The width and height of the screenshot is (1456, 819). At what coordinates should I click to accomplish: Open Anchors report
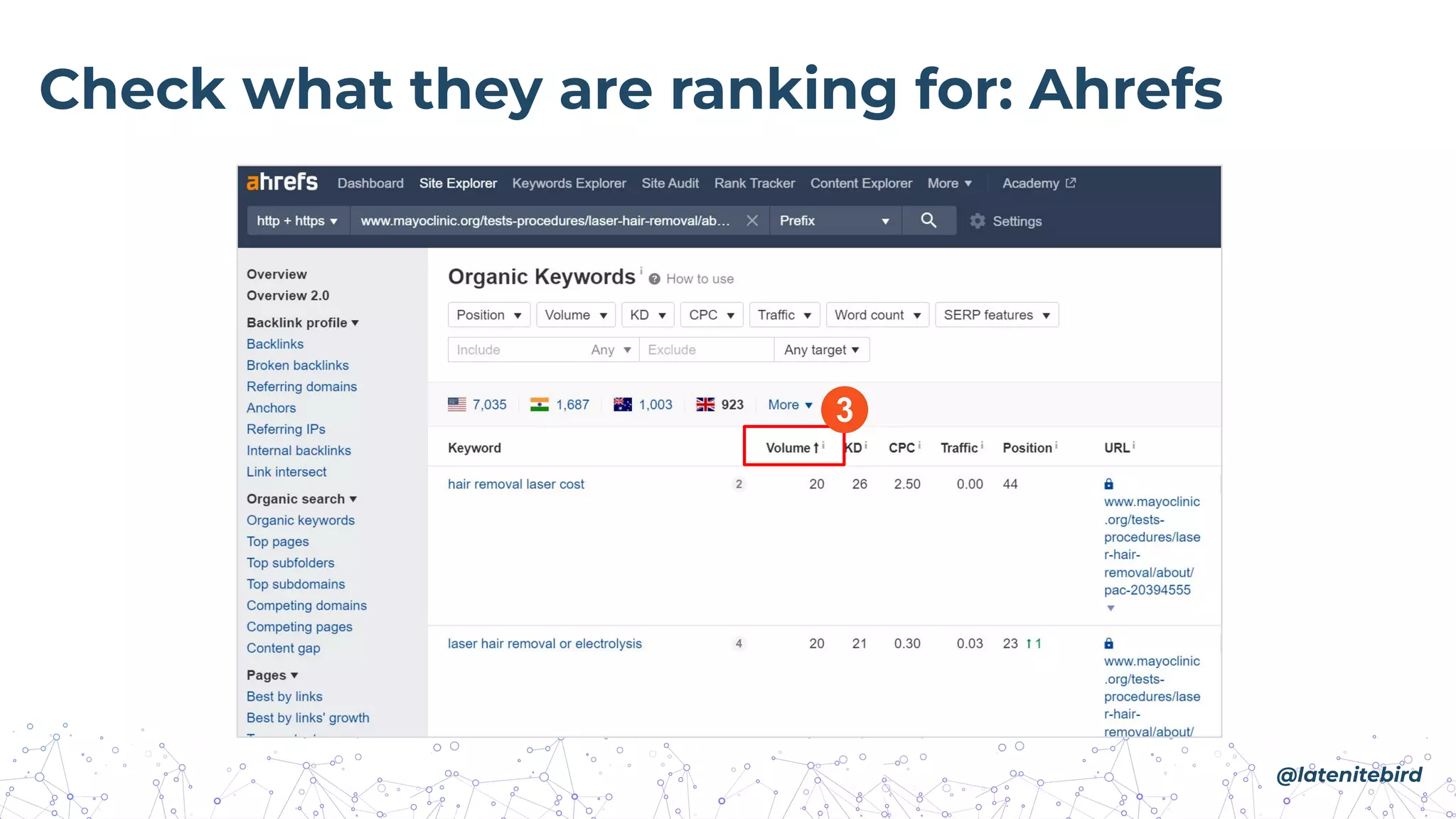coord(271,408)
